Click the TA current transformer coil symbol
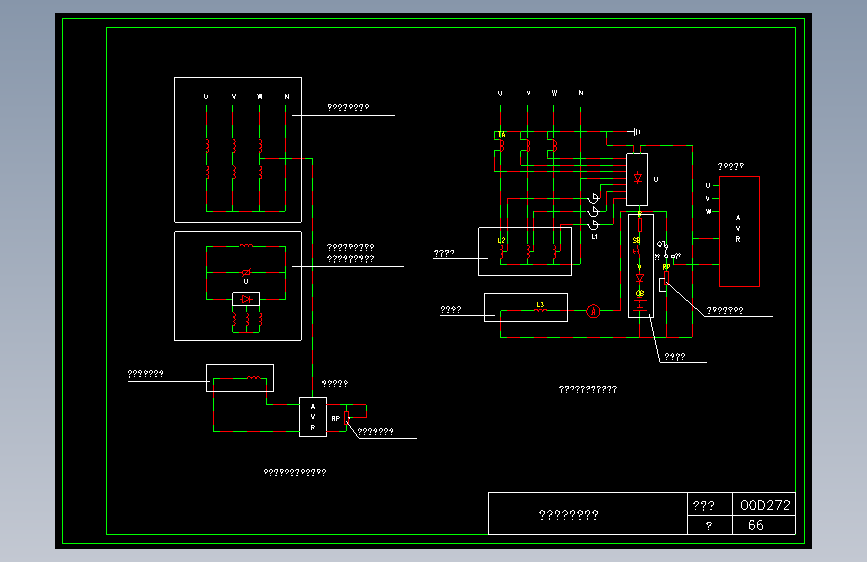 tap(501, 145)
